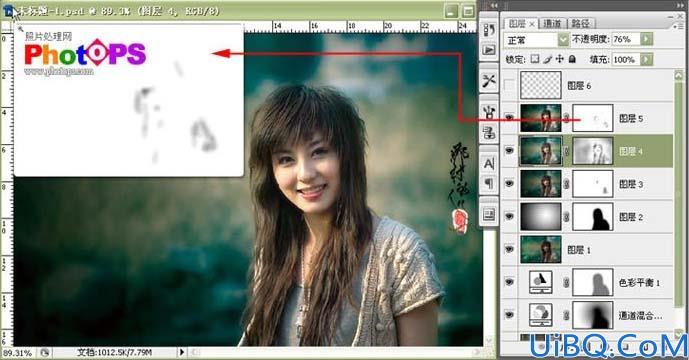This screenshot has height=360, width=689.
Task: Open the Character panel 'A' icon
Action: click(x=489, y=164)
